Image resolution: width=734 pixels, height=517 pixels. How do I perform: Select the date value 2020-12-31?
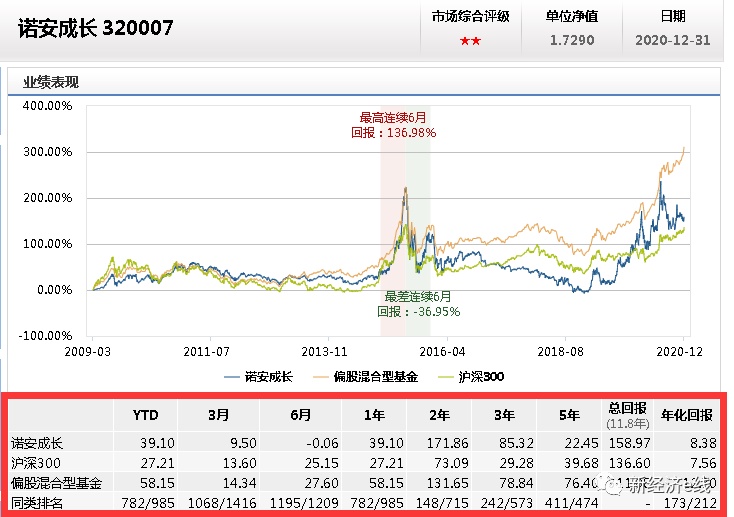673,40
